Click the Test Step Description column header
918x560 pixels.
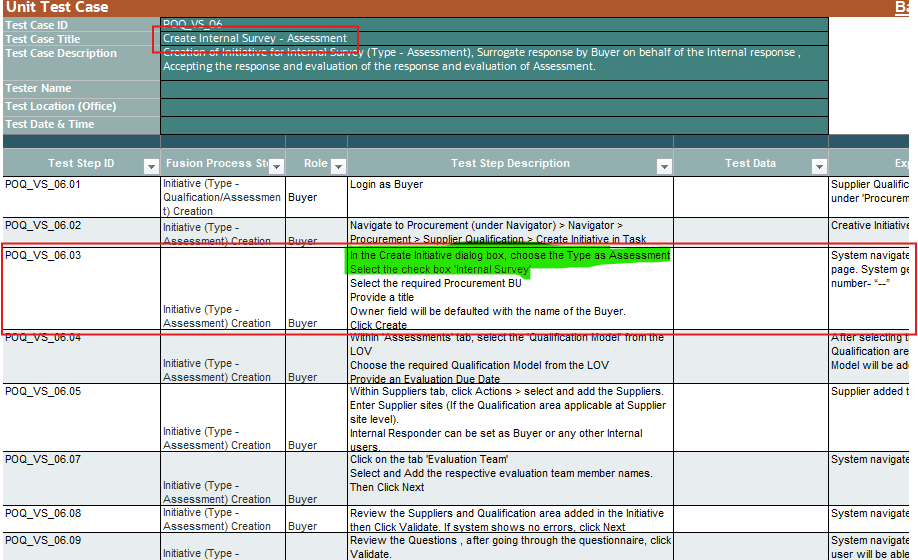pyautogui.click(x=510, y=163)
